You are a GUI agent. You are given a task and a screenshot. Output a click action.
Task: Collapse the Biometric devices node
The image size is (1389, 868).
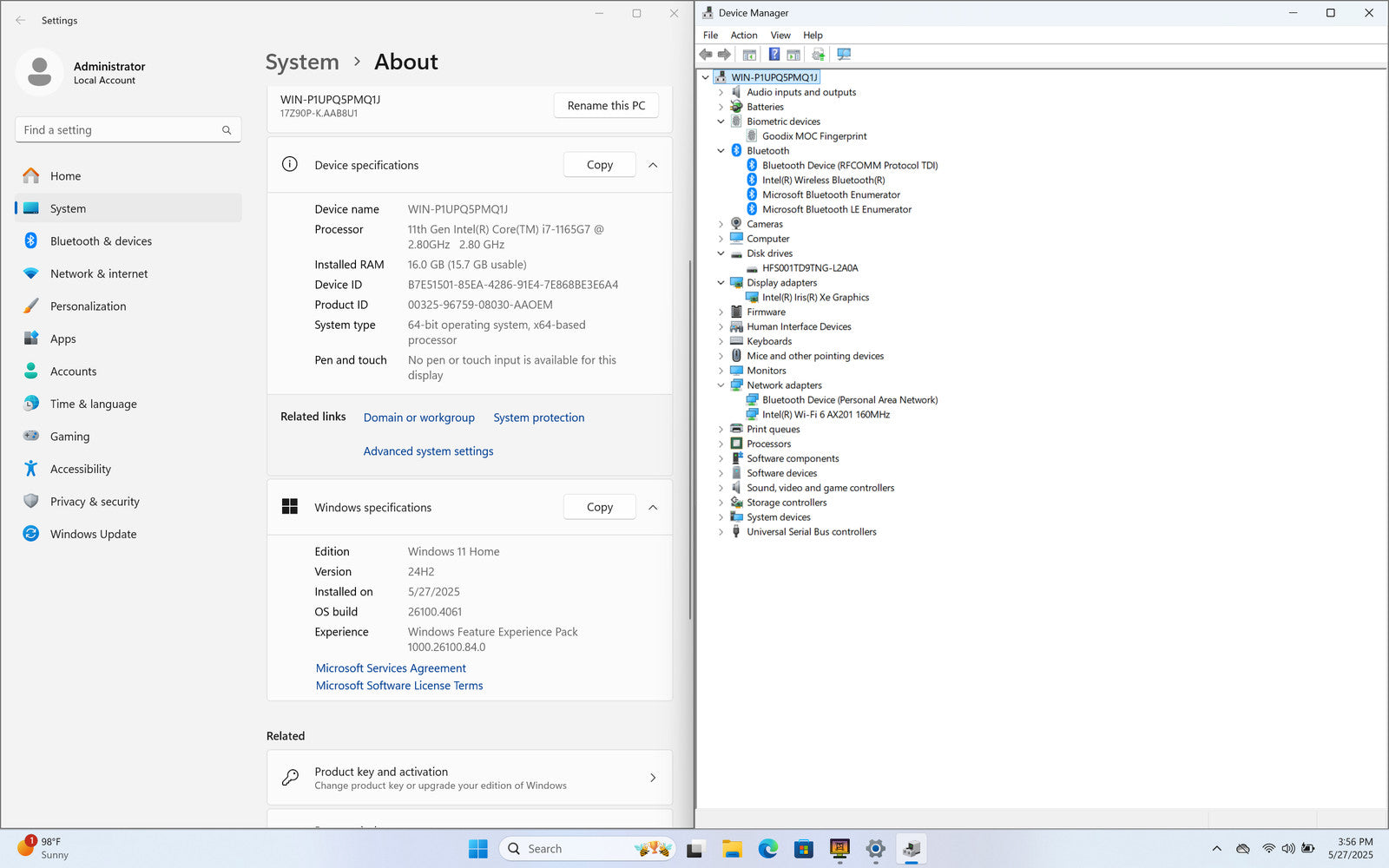(x=721, y=122)
